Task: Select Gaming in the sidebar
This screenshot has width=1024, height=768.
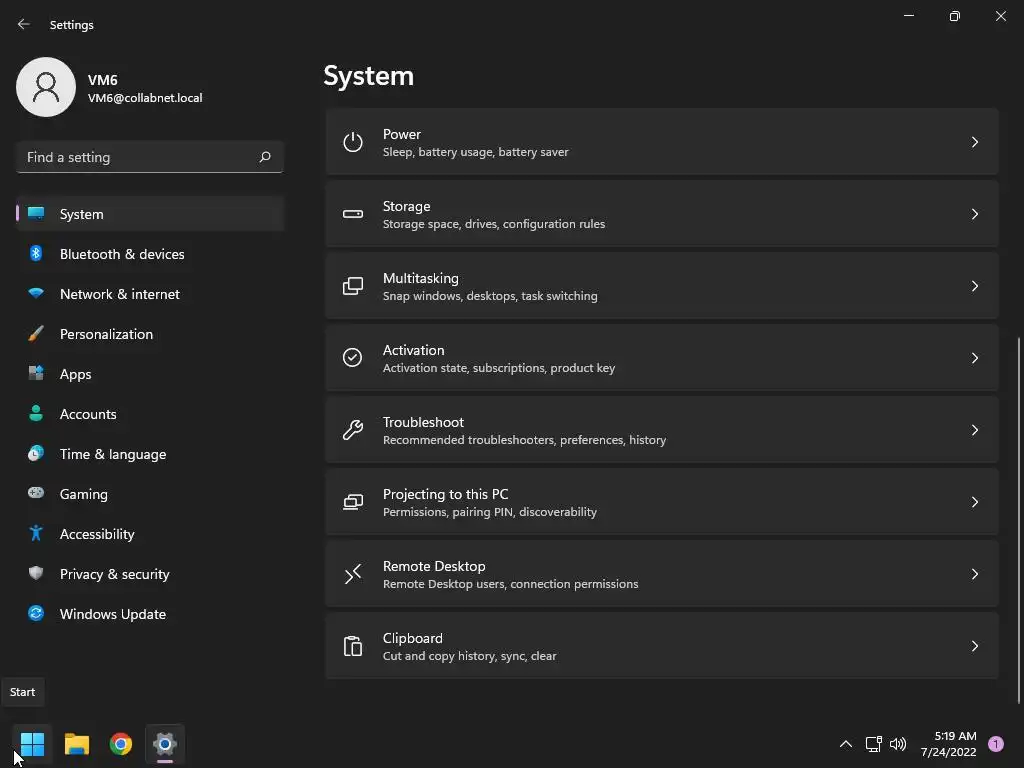Action: (x=83, y=494)
